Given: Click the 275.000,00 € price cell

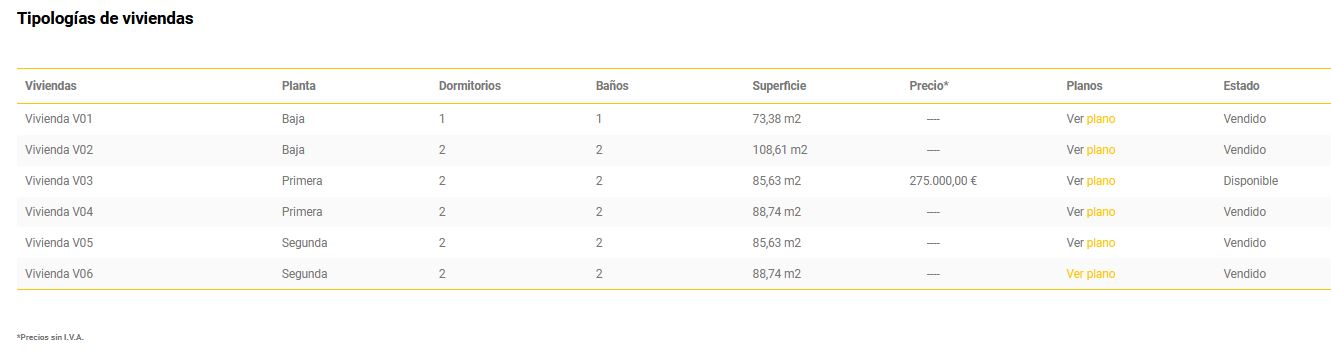Looking at the screenshot, I should (x=943, y=181).
